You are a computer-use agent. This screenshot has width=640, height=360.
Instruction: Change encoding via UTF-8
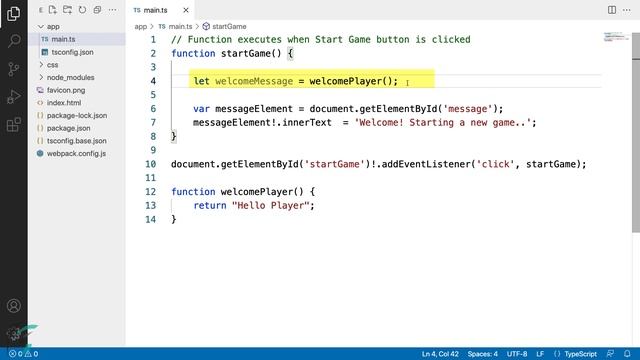(x=517, y=354)
